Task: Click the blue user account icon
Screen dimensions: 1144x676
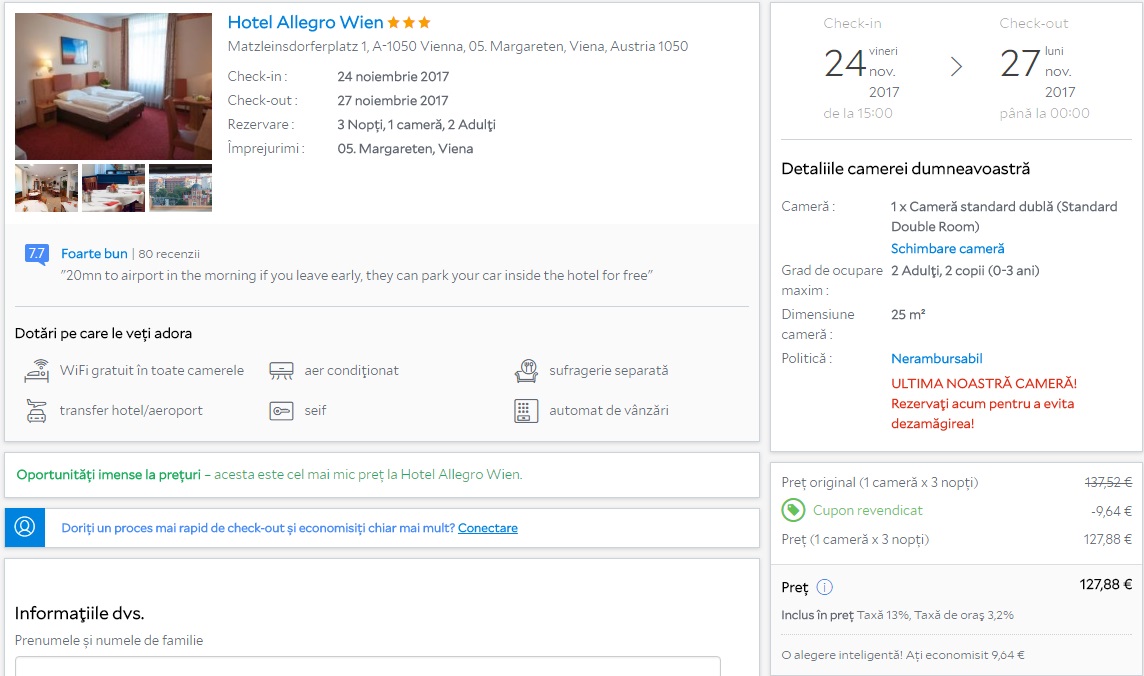Action: (25, 528)
